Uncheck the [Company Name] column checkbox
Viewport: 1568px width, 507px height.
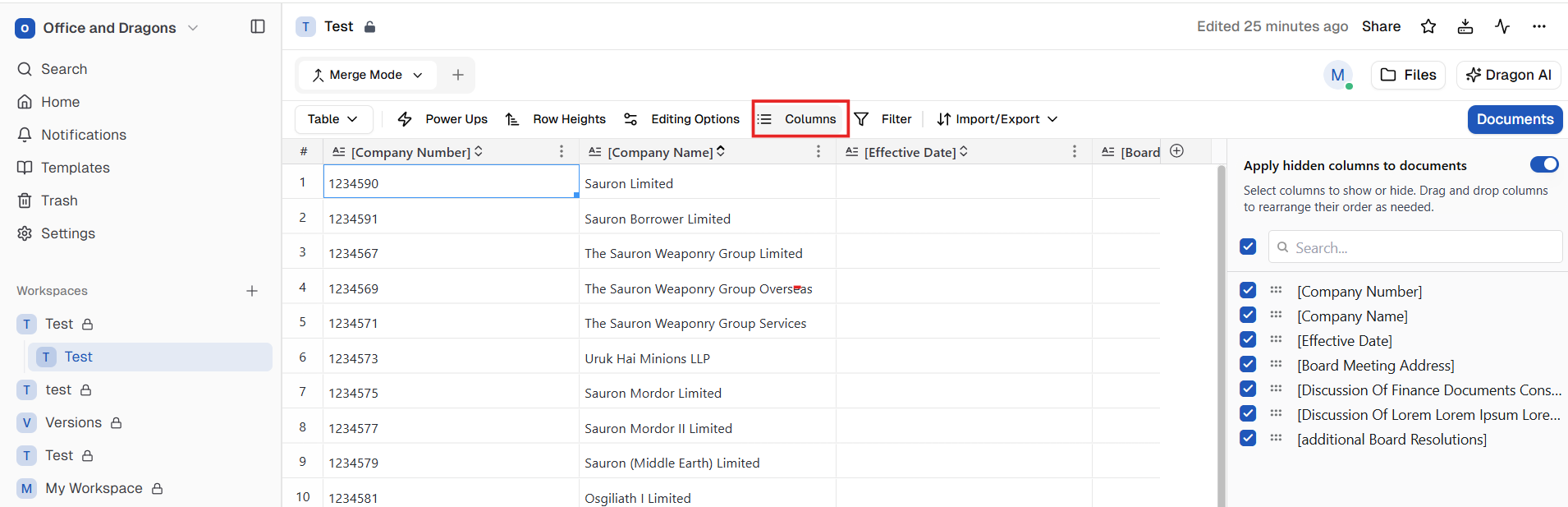point(1248,315)
